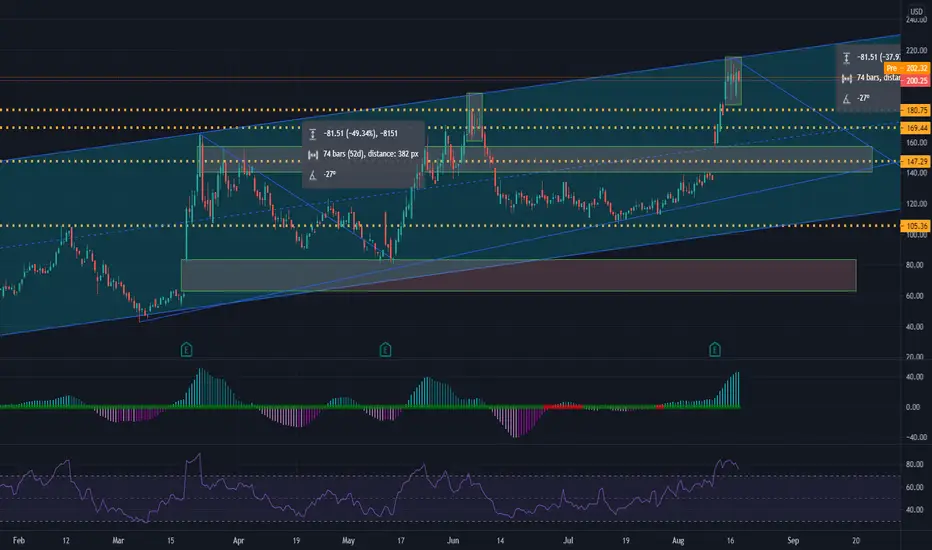Screen dimensions: 932x550
Task: Click the Jul label on the time axis
Action: tap(568, 540)
